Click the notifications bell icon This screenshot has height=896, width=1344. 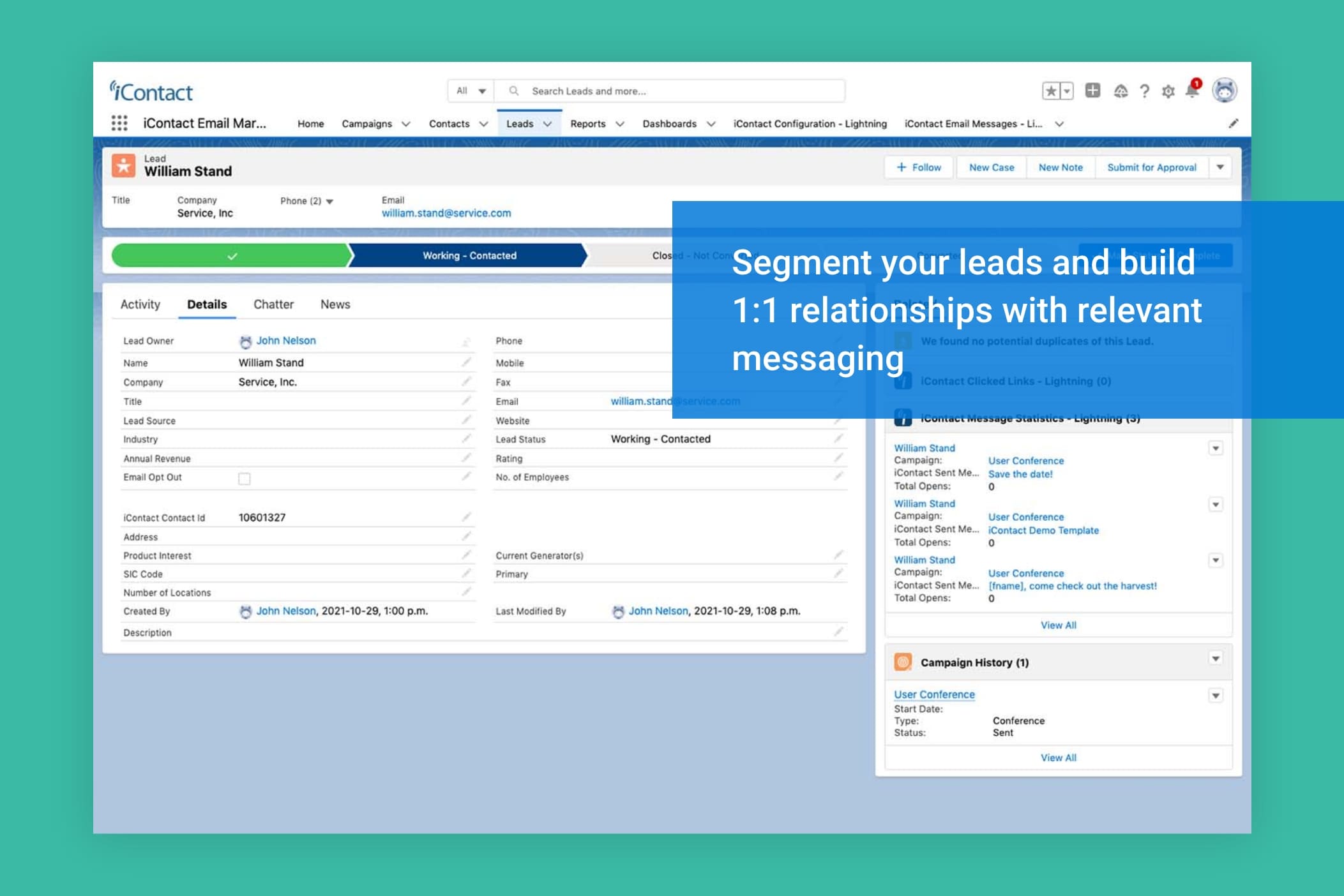point(1192,91)
